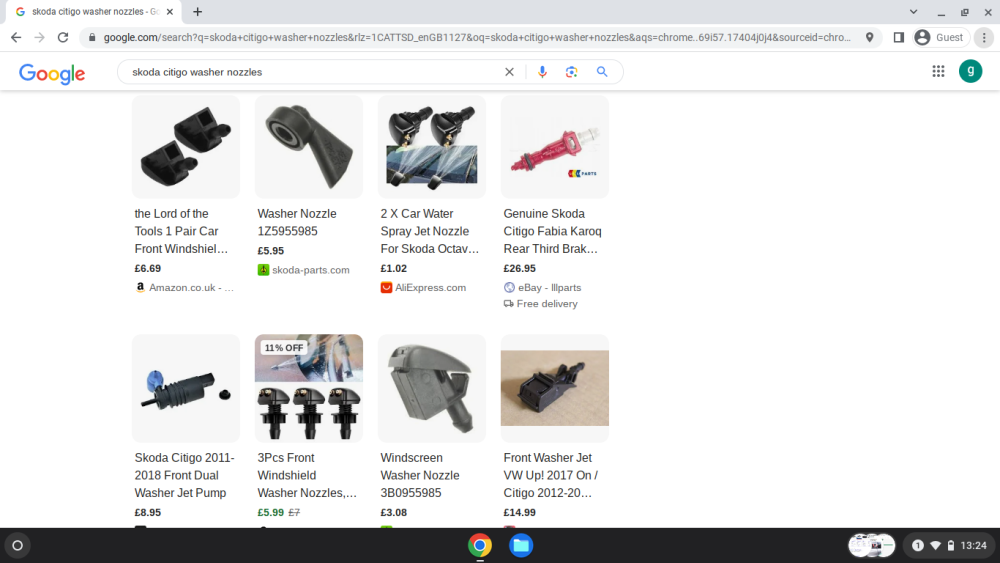
Task: Open '3Pcs Front Windshield Washer Nozzles' listing
Action: pos(307,475)
